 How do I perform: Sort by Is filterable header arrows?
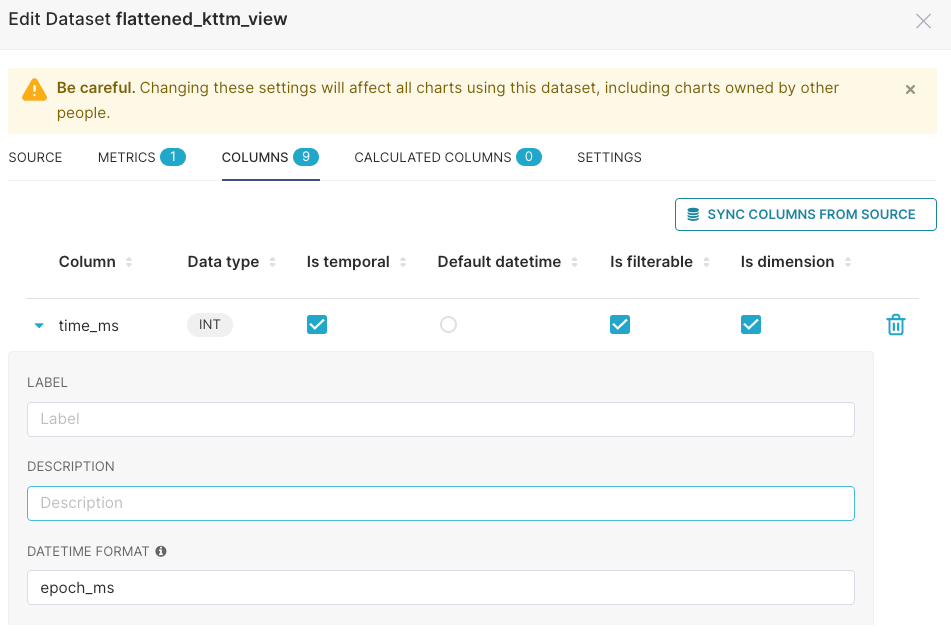[706, 262]
